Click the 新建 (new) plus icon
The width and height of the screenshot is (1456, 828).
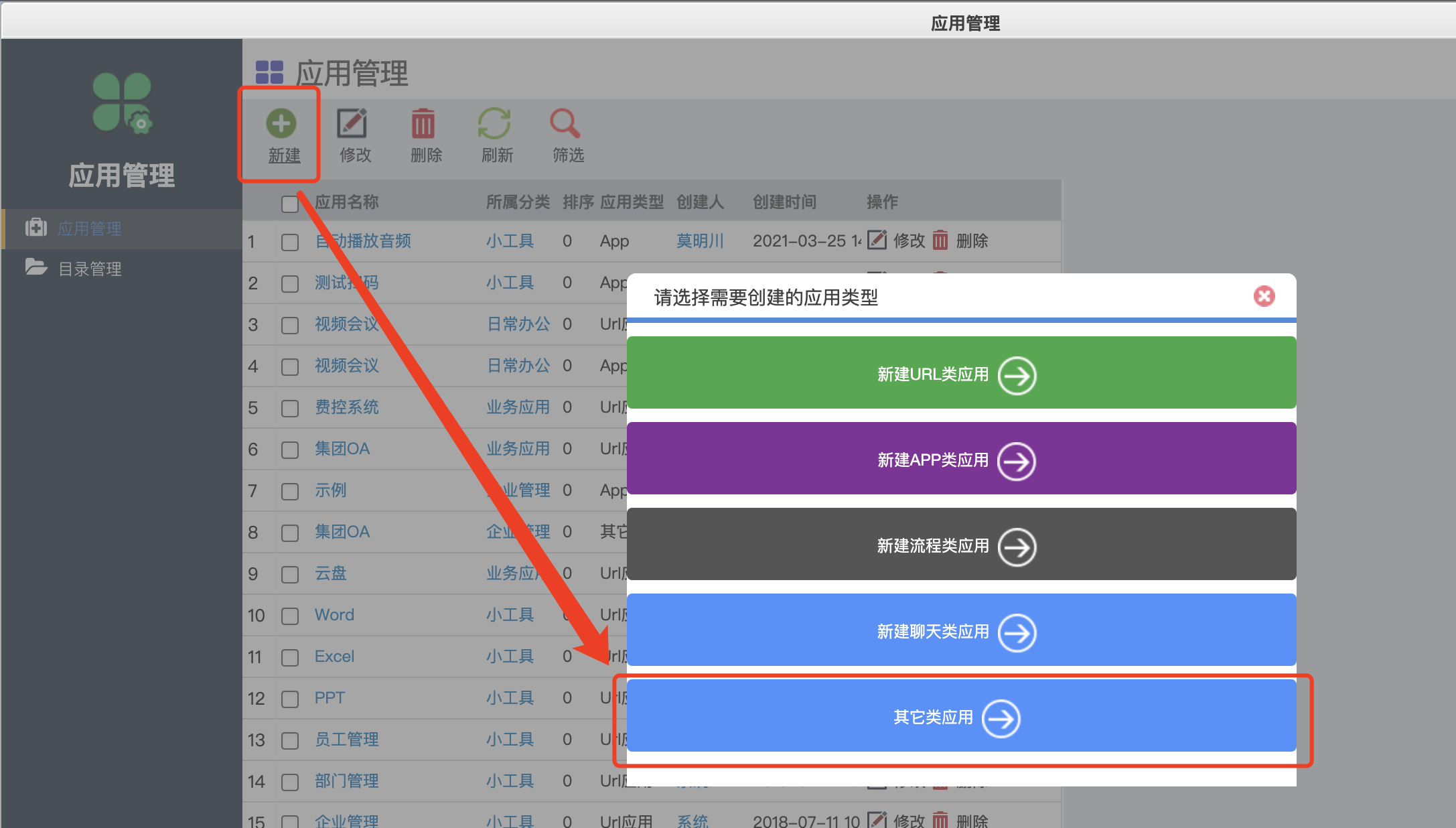[281, 124]
